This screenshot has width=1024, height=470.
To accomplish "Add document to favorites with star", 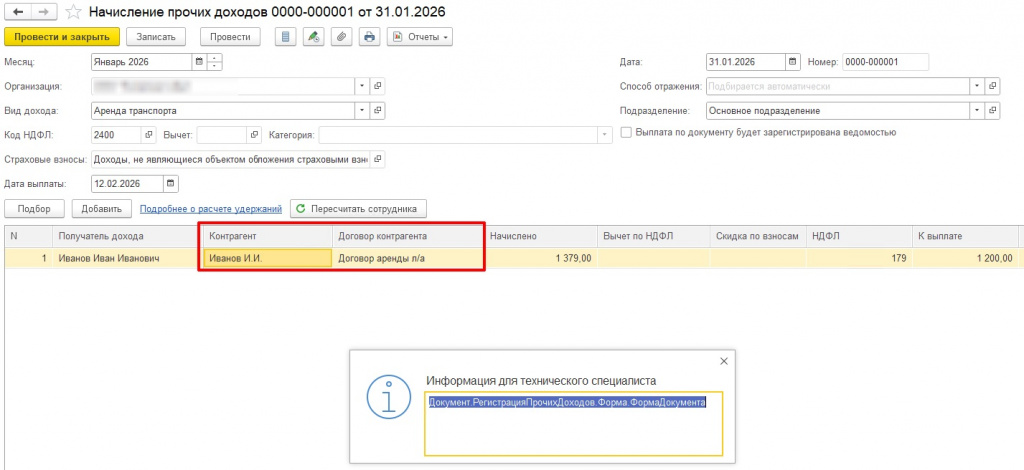I will 73,12.
